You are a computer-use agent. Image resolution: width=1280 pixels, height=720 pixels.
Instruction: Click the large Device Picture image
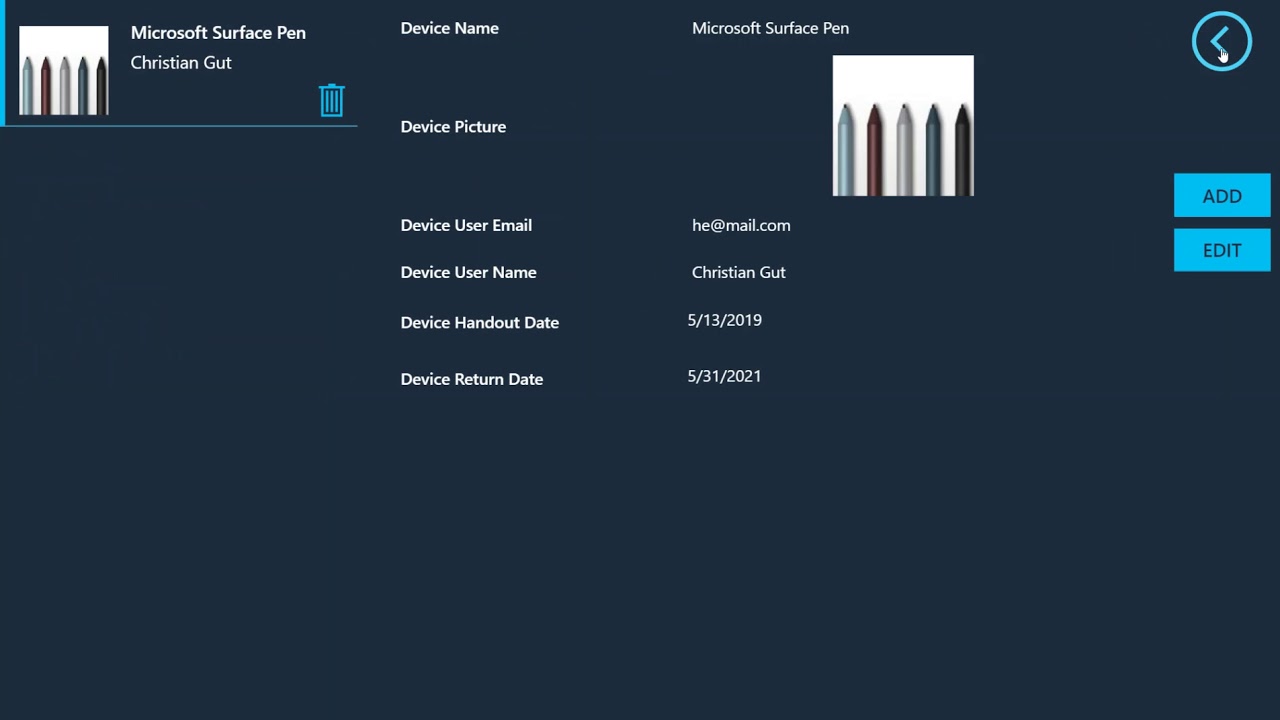[903, 126]
